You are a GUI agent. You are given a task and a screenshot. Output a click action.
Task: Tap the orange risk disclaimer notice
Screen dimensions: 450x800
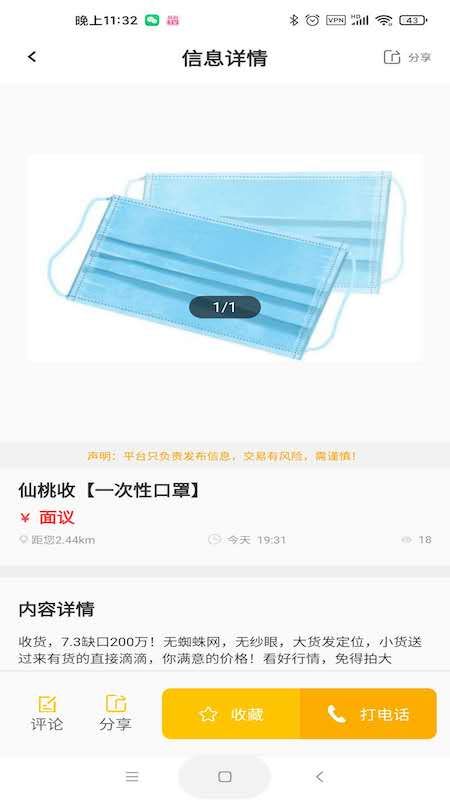pyautogui.click(x=222, y=456)
